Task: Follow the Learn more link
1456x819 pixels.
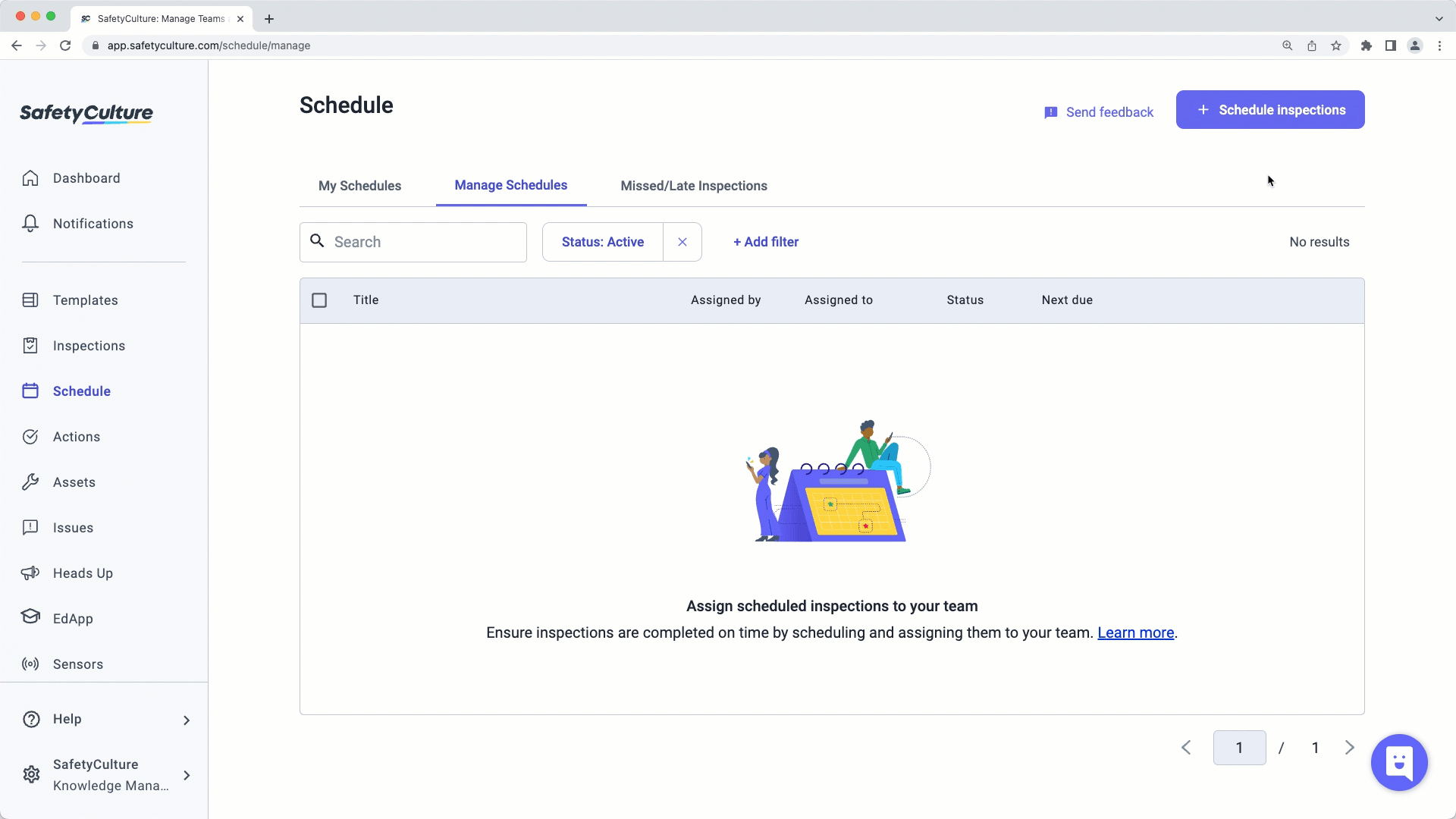Action: [x=1135, y=632]
